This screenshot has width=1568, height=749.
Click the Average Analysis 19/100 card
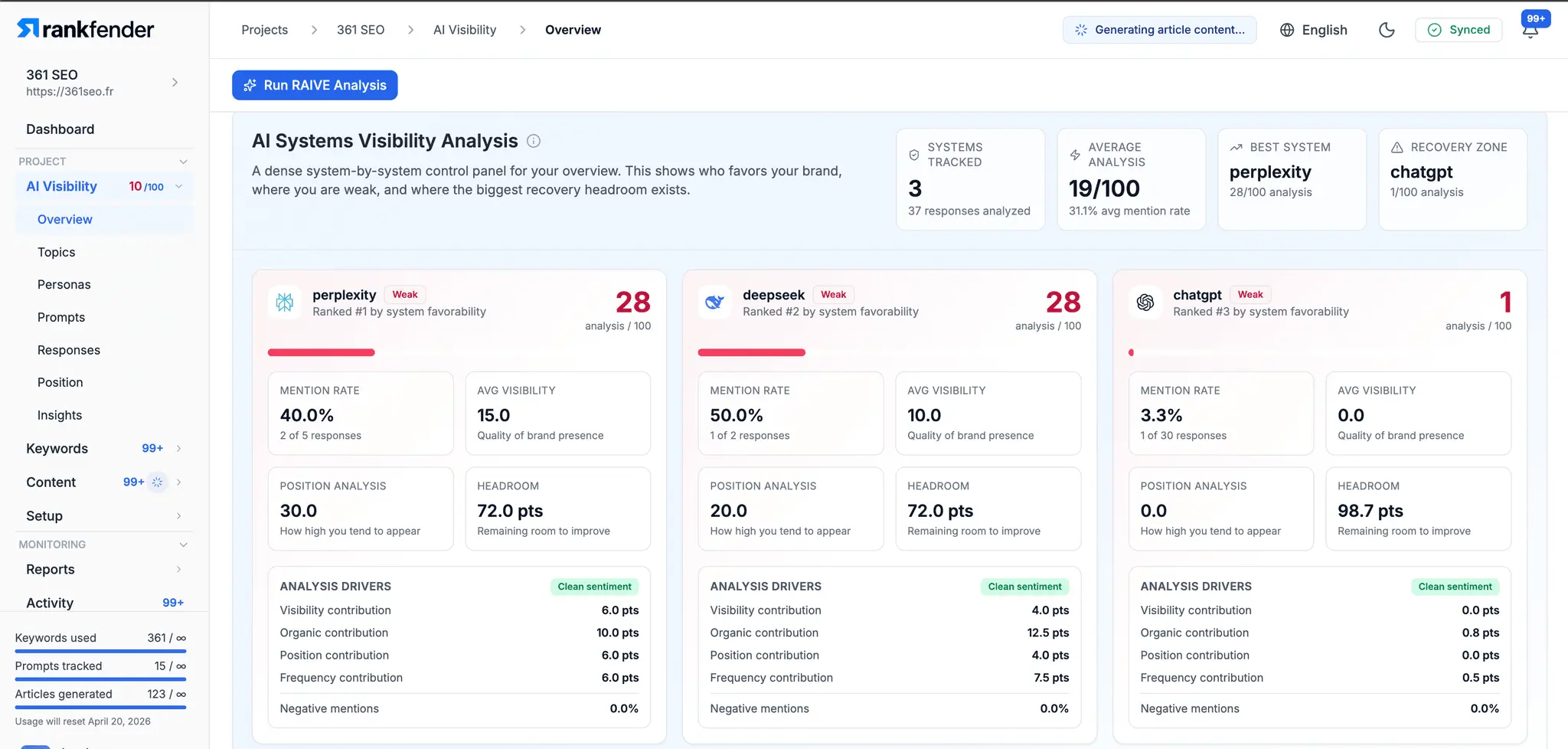point(1132,179)
